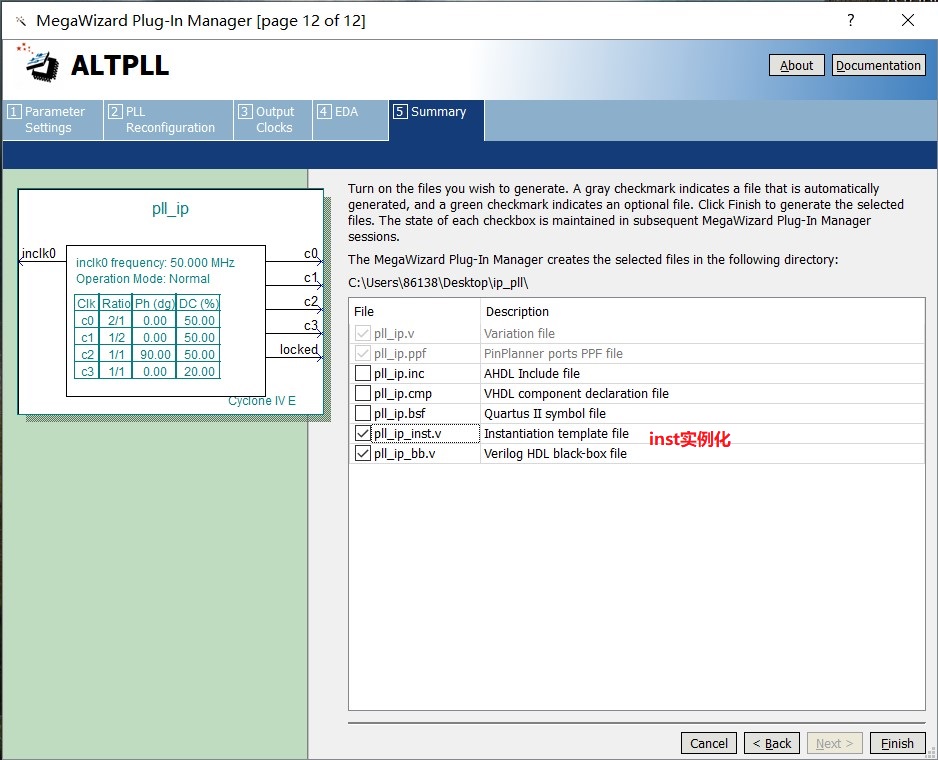Click the Cyclone IV E device label
The width and height of the screenshot is (938, 760).
pos(261,400)
